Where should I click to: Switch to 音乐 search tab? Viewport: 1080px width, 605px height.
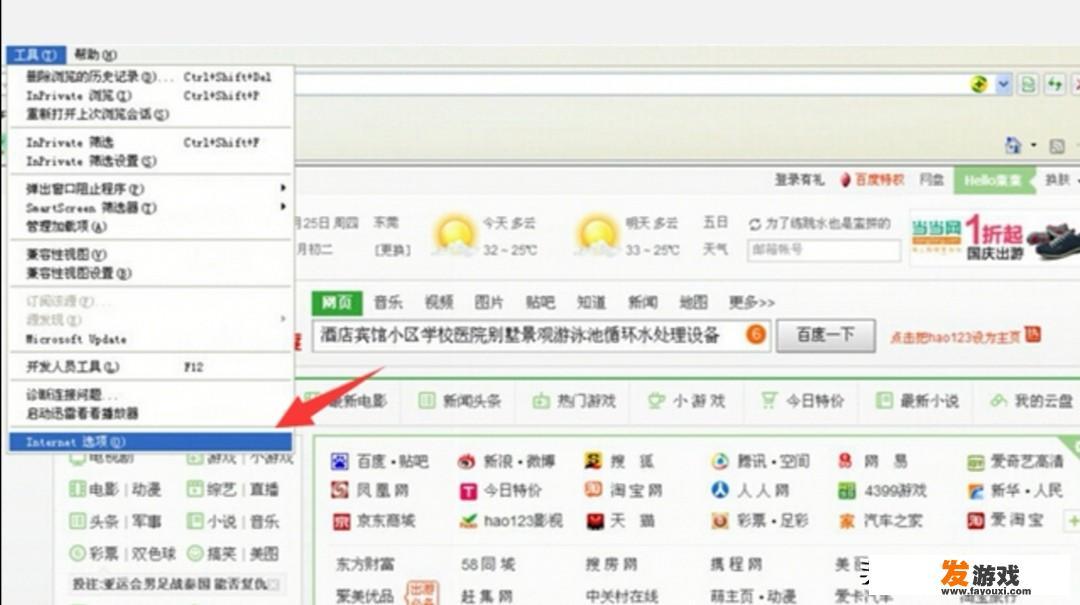click(388, 302)
